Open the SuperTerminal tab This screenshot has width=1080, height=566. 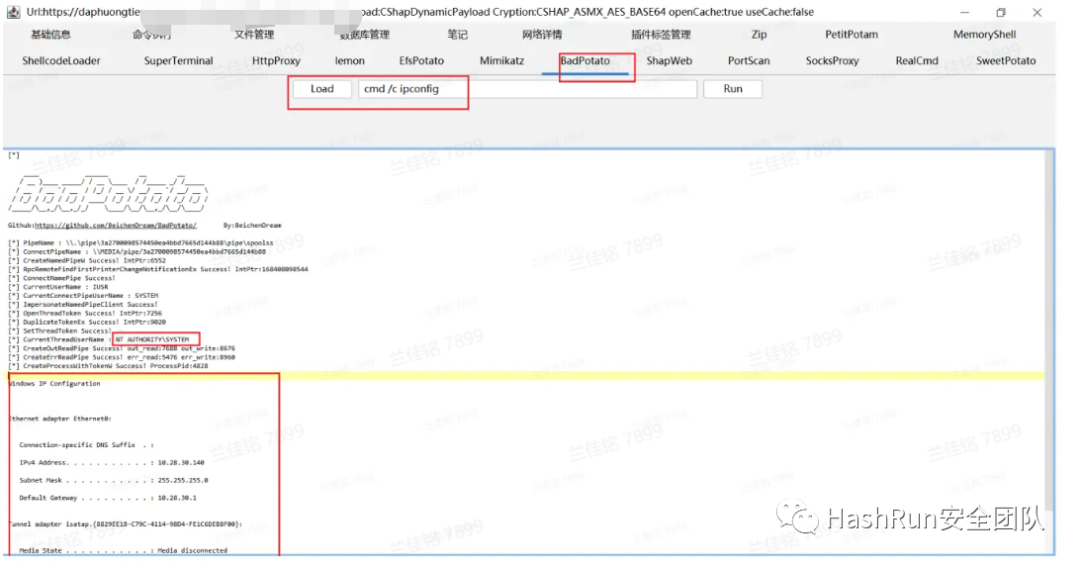click(178, 61)
